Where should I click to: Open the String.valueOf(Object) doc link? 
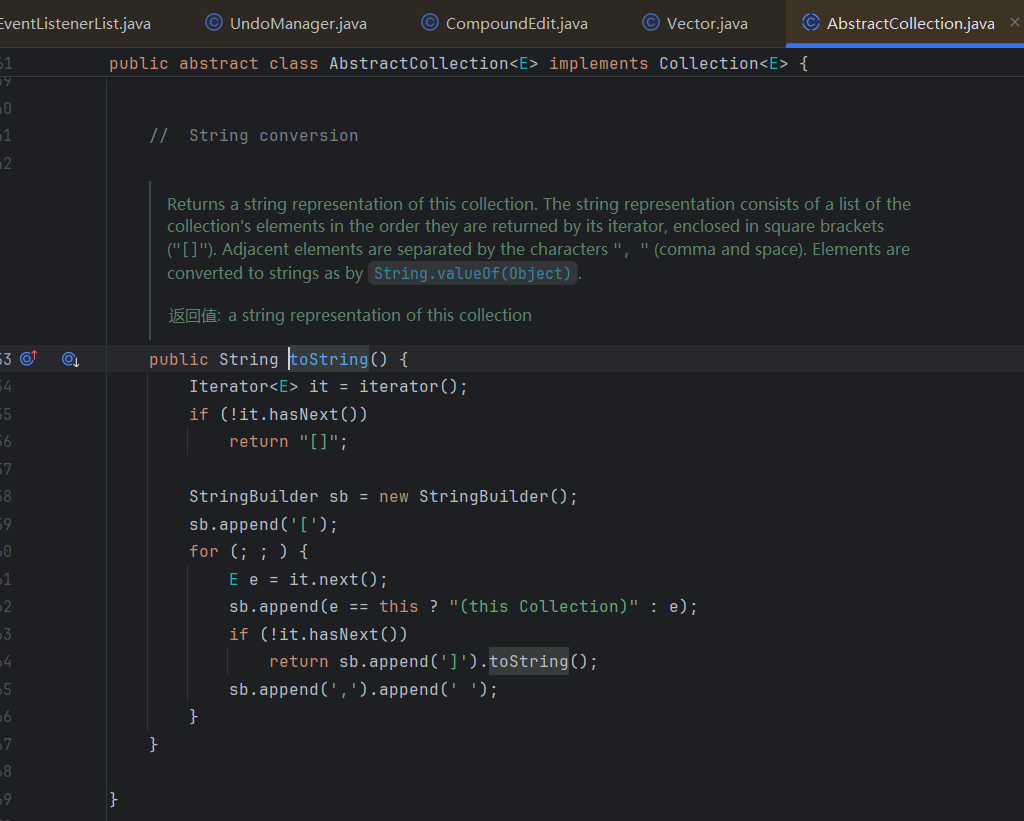(472, 273)
